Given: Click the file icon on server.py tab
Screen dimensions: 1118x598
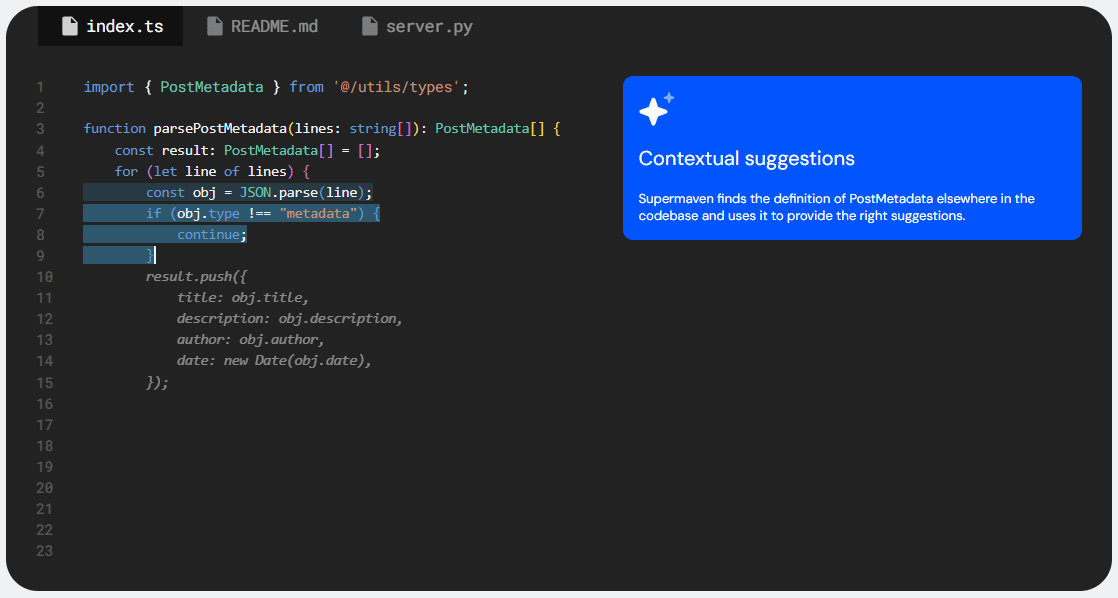Looking at the screenshot, I should (x=369, y=26).
